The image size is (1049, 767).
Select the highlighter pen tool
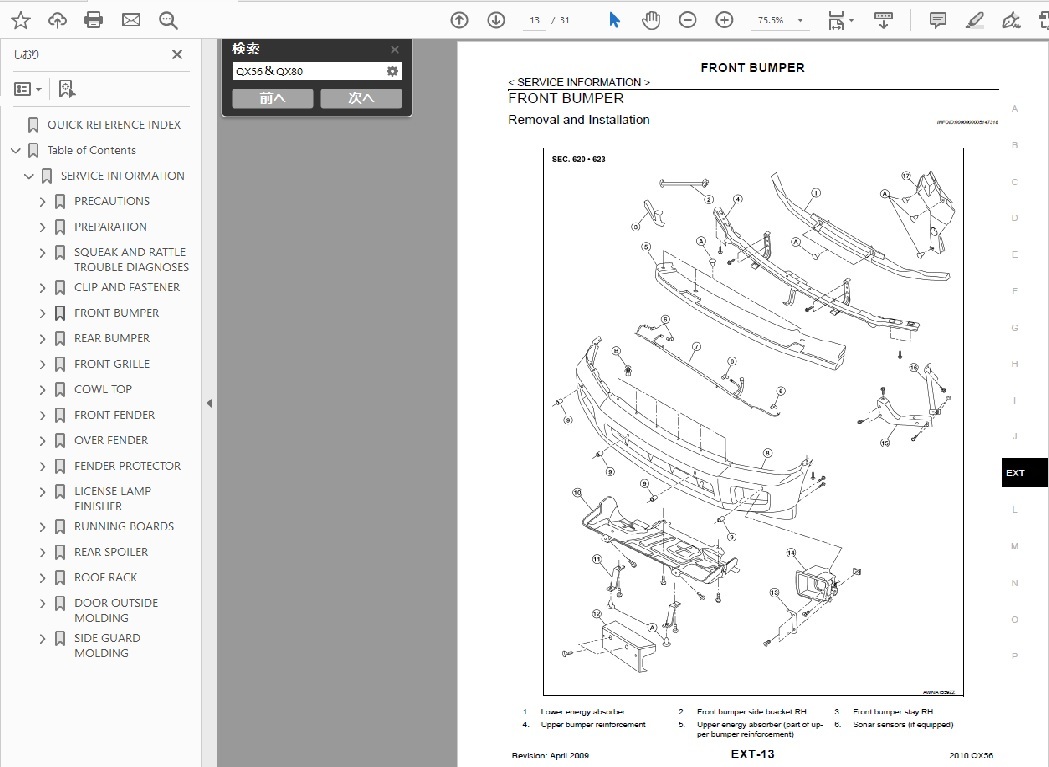click(975, 20)
